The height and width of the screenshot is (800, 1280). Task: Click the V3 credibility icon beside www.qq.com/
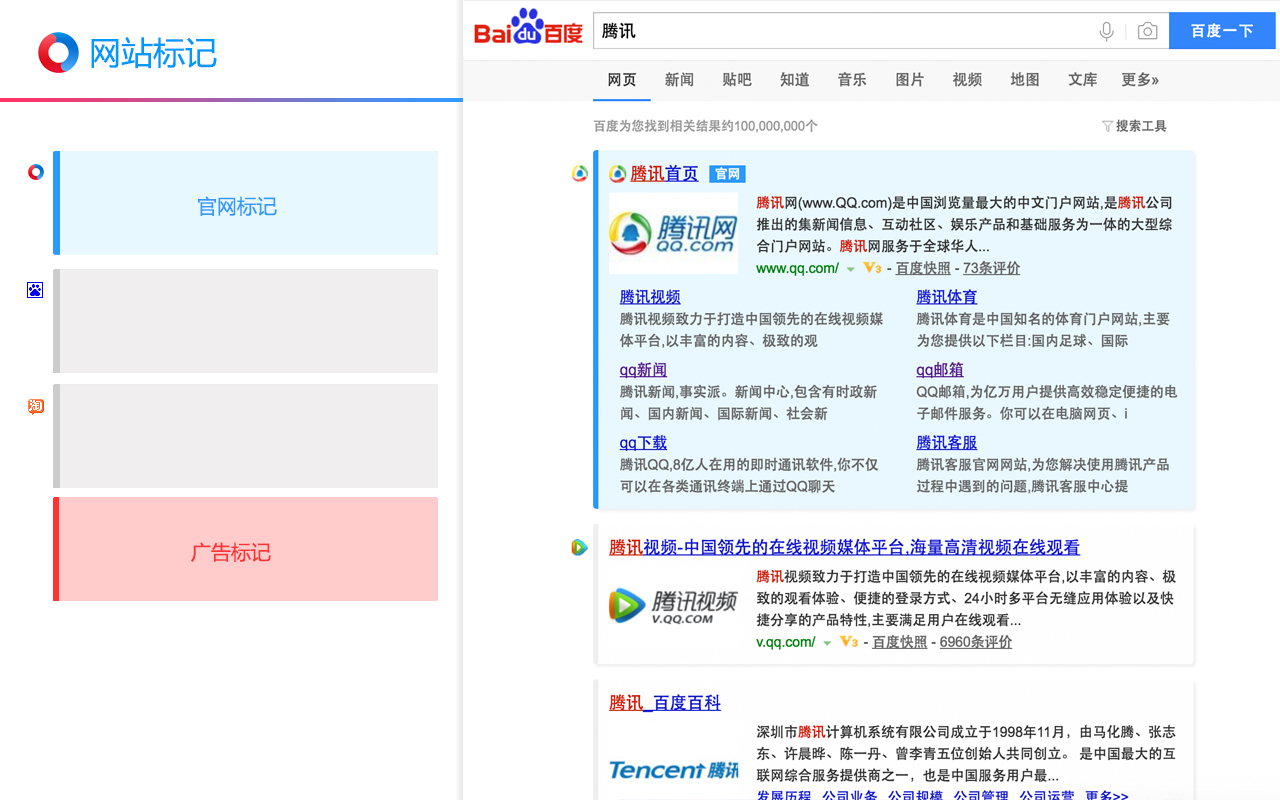872,268
